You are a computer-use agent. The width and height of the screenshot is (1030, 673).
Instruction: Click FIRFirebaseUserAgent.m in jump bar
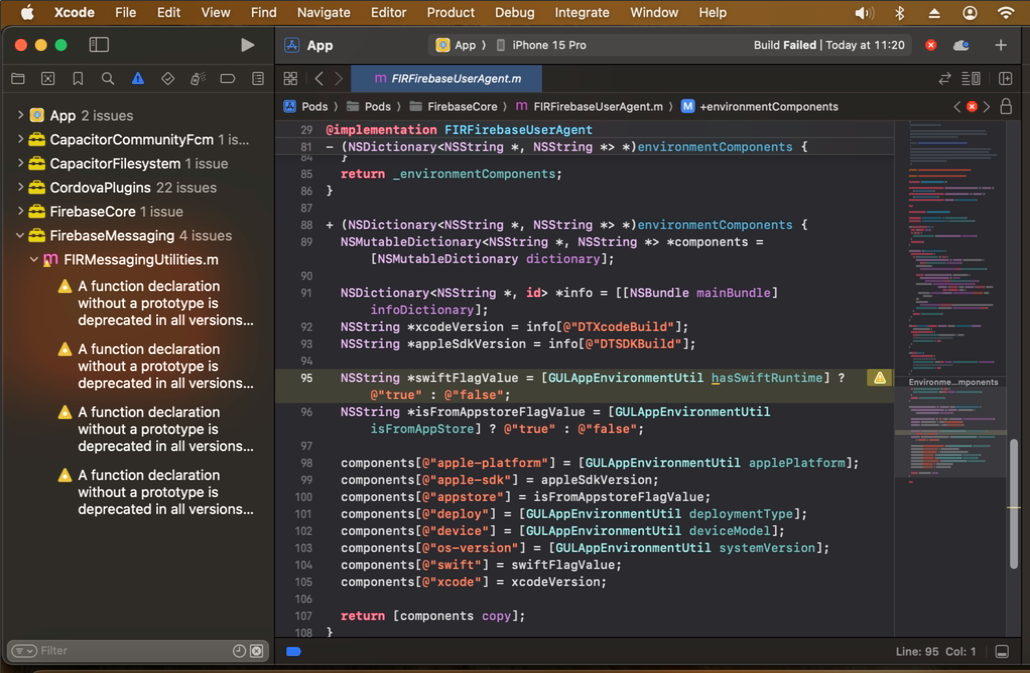tap(590, 106)
